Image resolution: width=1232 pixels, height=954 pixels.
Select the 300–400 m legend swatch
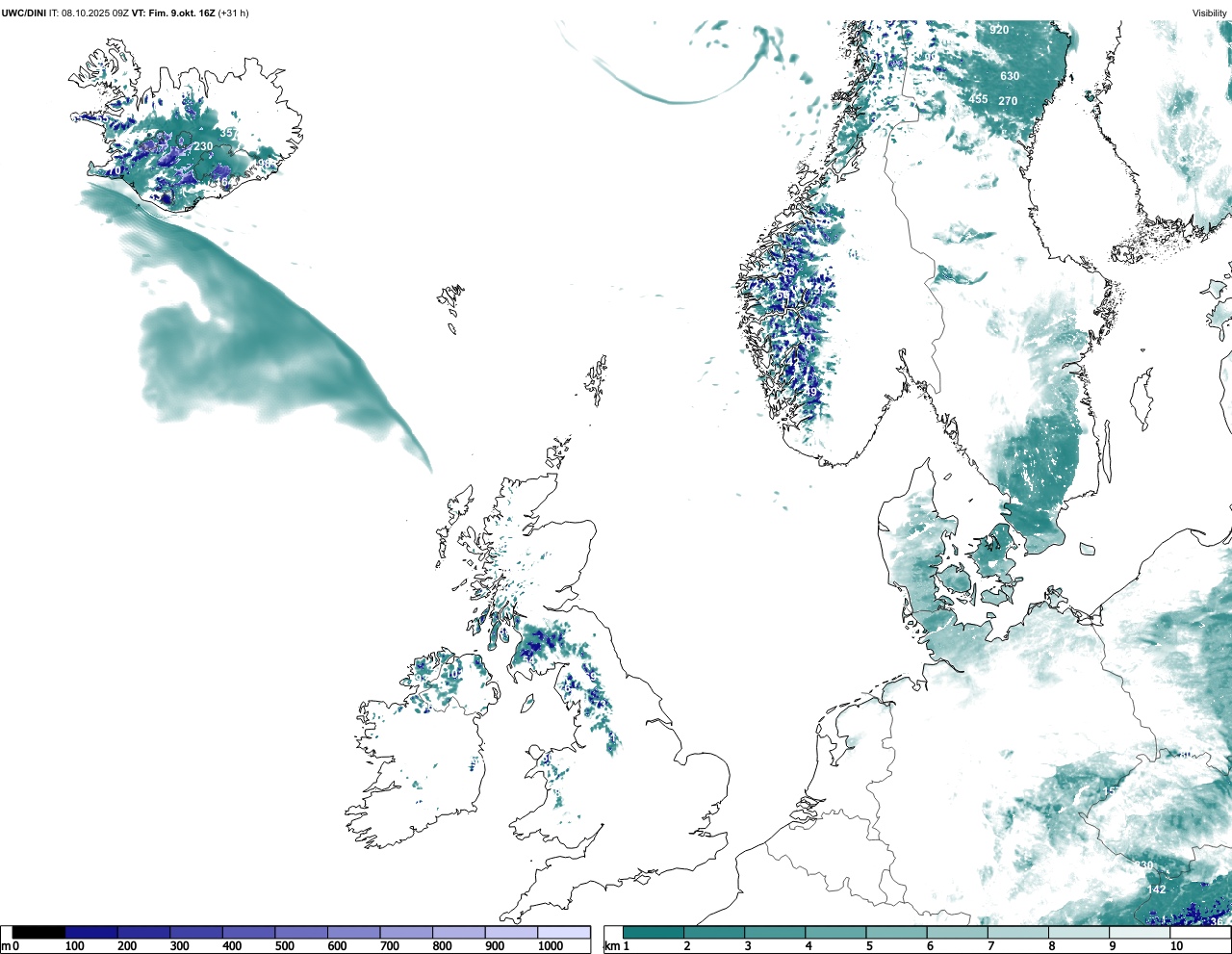195,932
